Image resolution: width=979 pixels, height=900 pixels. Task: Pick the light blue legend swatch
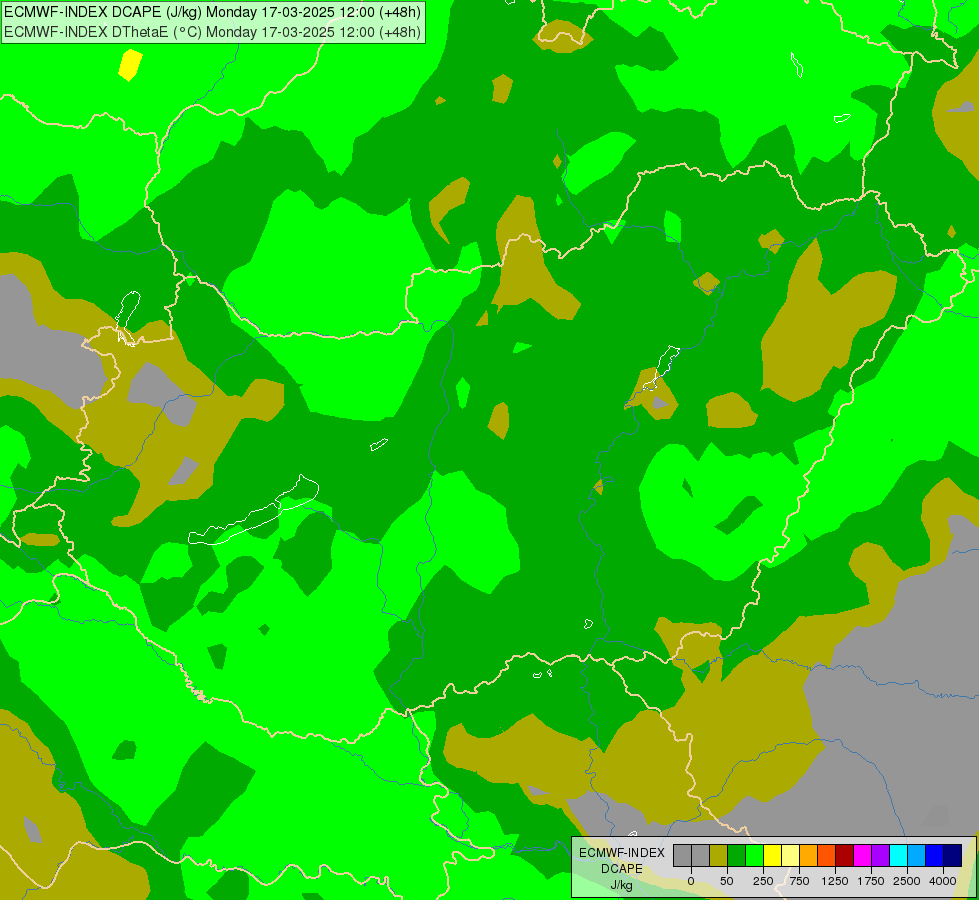[917, 856]
